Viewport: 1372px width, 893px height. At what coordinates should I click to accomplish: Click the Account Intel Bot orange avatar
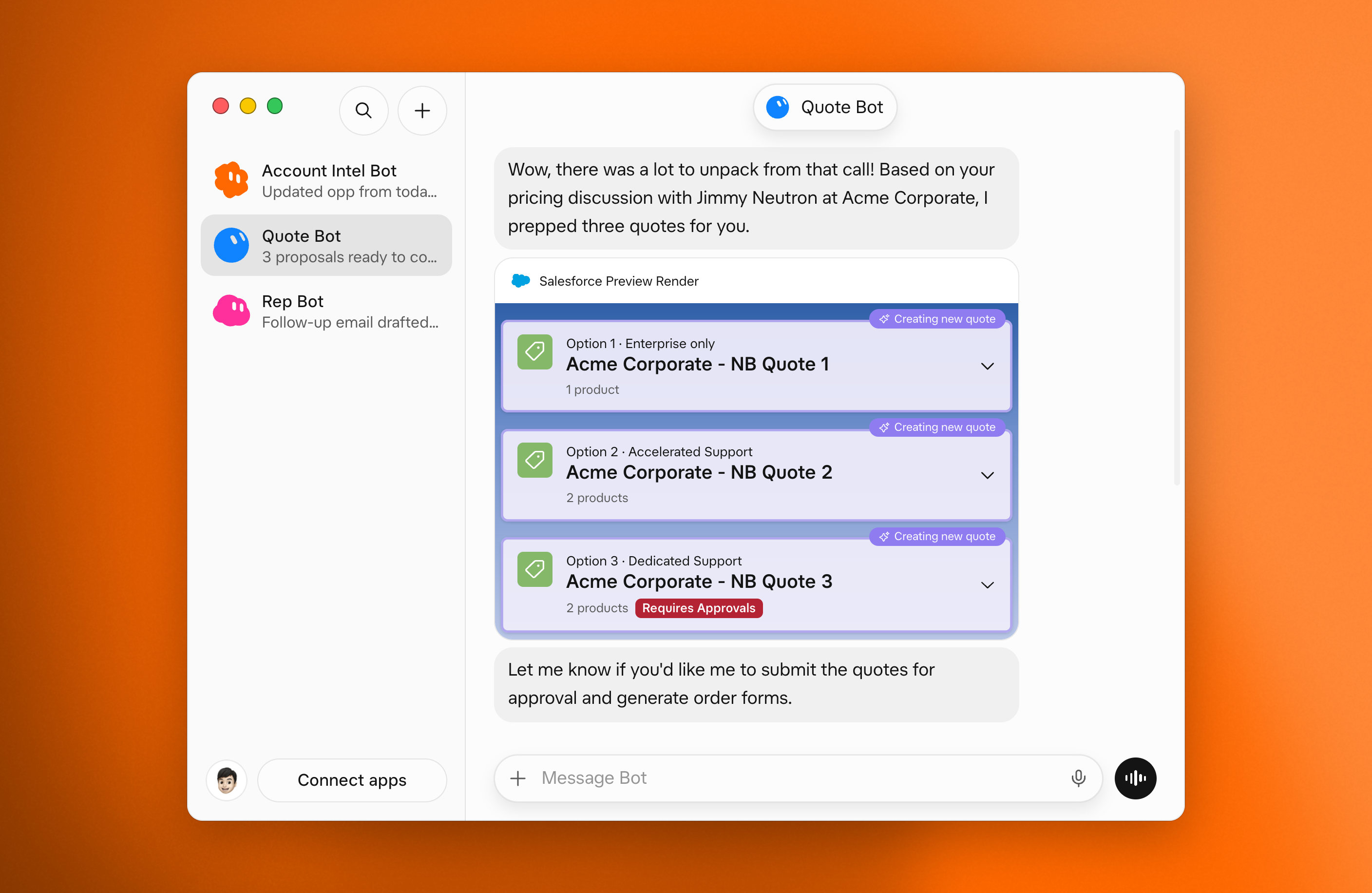(231, 180)
